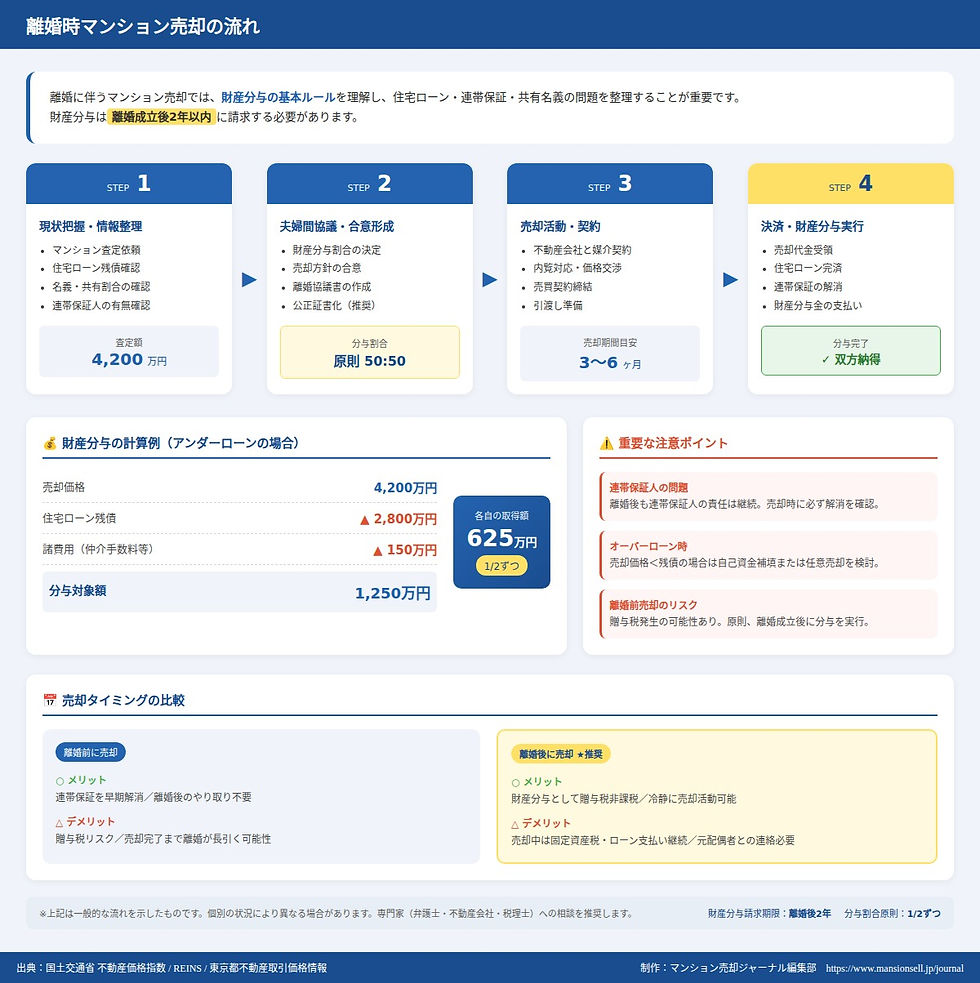Click the 離婚前売却のリスク warning card
This screenshot has height=983, width=980.
click(768, 614)
